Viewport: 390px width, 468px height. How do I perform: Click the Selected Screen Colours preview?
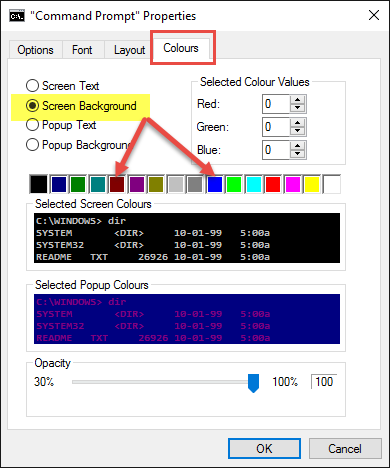(x=187, y=238)
